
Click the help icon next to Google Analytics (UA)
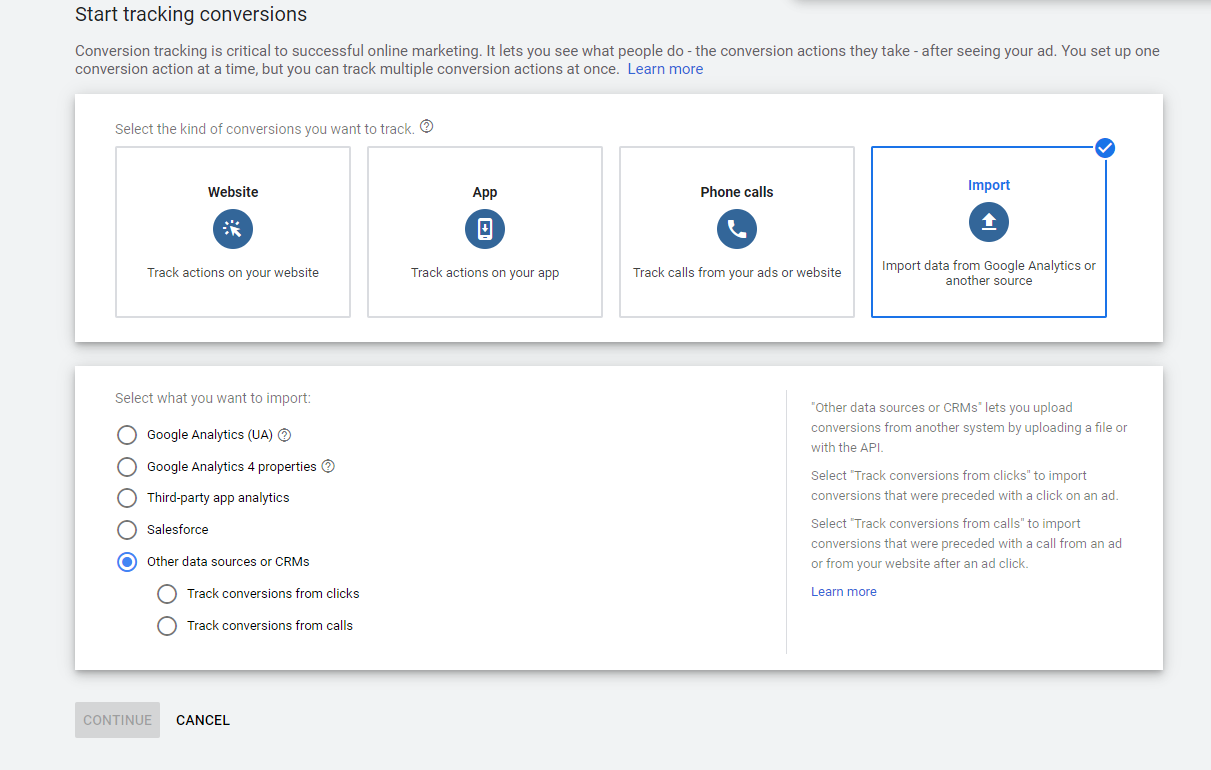284,434
